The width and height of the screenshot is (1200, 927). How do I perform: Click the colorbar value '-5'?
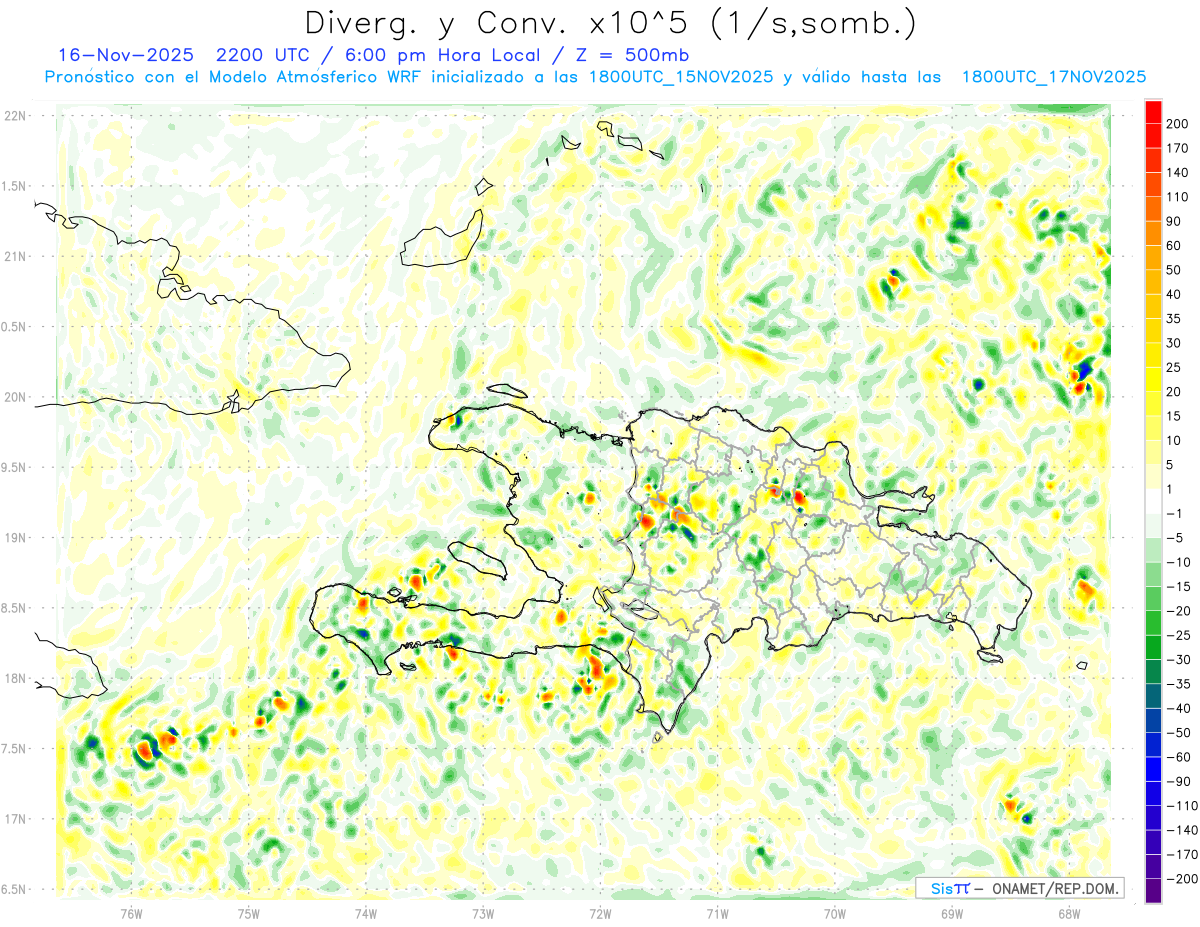pyautogui.click(x=1174, y=538)
